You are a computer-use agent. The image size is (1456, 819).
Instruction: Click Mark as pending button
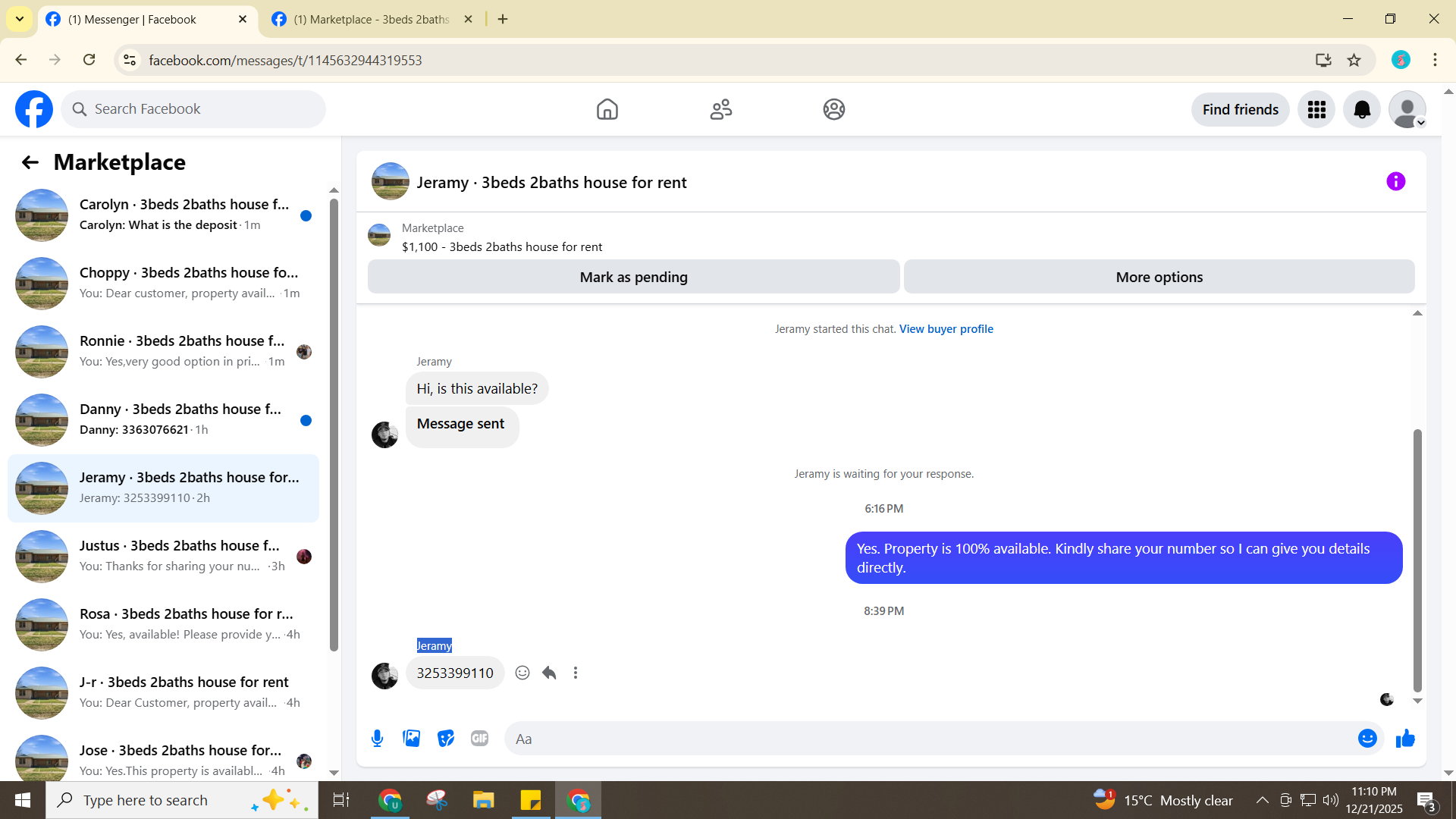634,277
